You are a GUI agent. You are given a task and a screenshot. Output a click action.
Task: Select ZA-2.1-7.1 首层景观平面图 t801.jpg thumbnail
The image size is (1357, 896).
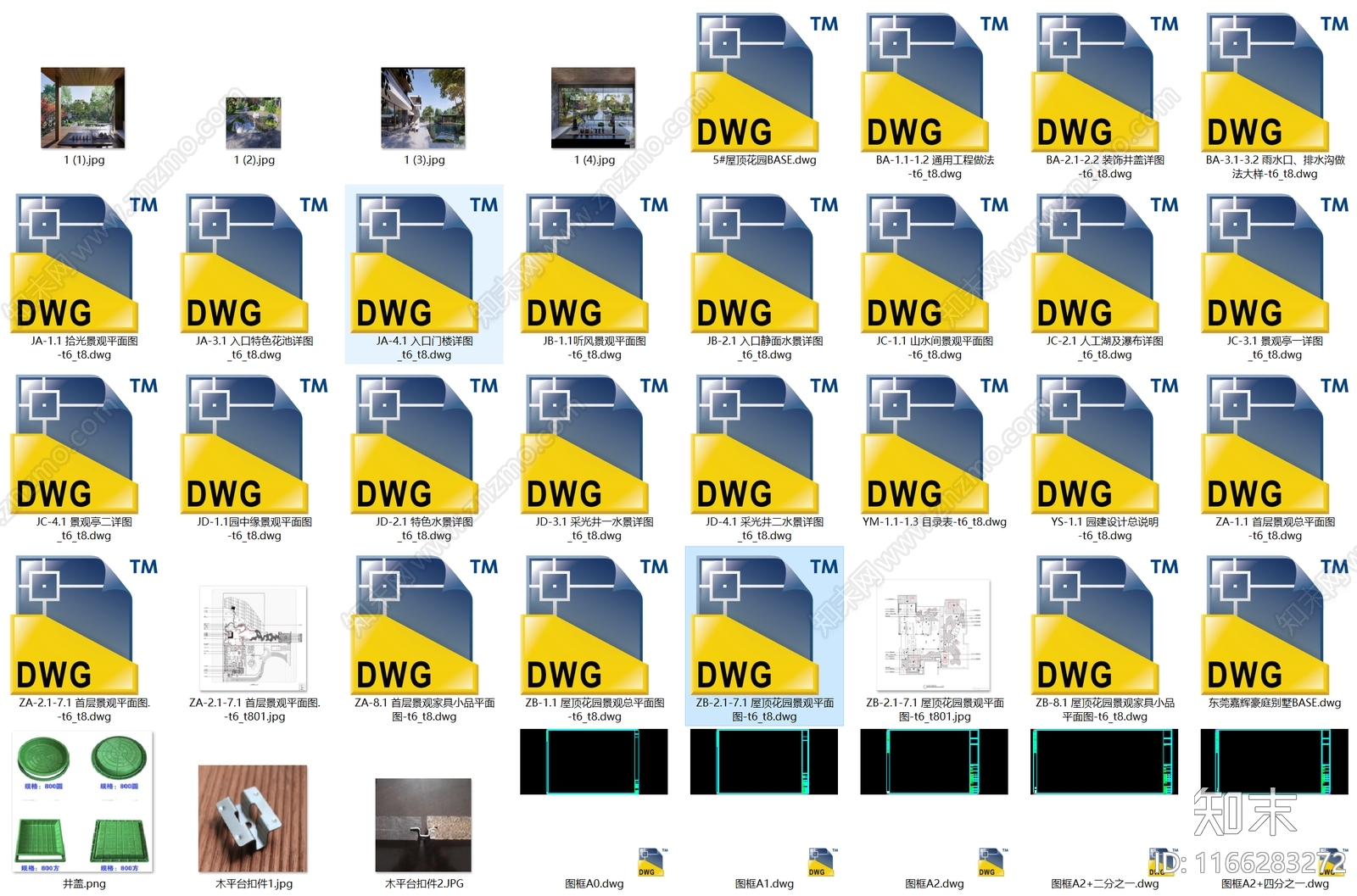point(254,638)
